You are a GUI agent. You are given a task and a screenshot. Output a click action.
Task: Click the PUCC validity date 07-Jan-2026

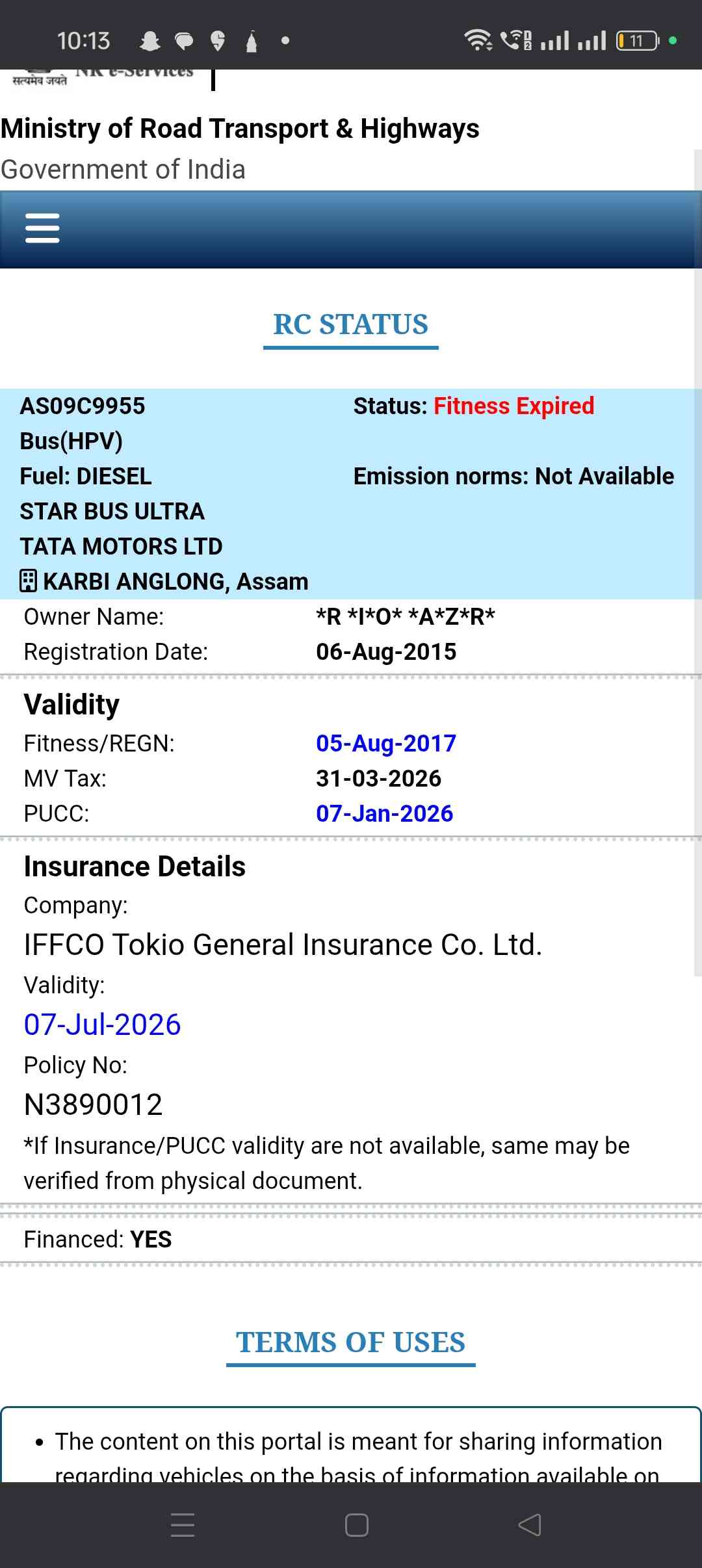coord(384,813)
